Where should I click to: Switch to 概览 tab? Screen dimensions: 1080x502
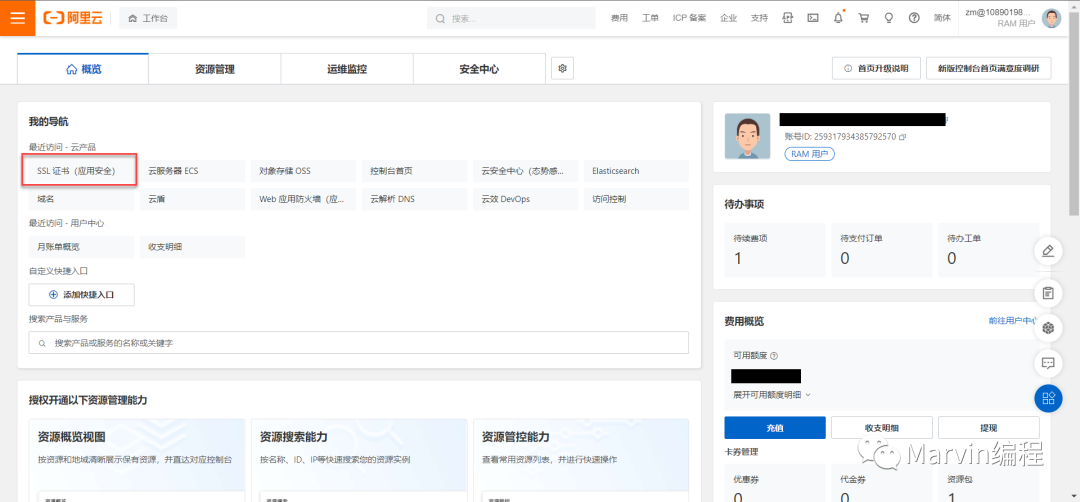coord(83,69)
